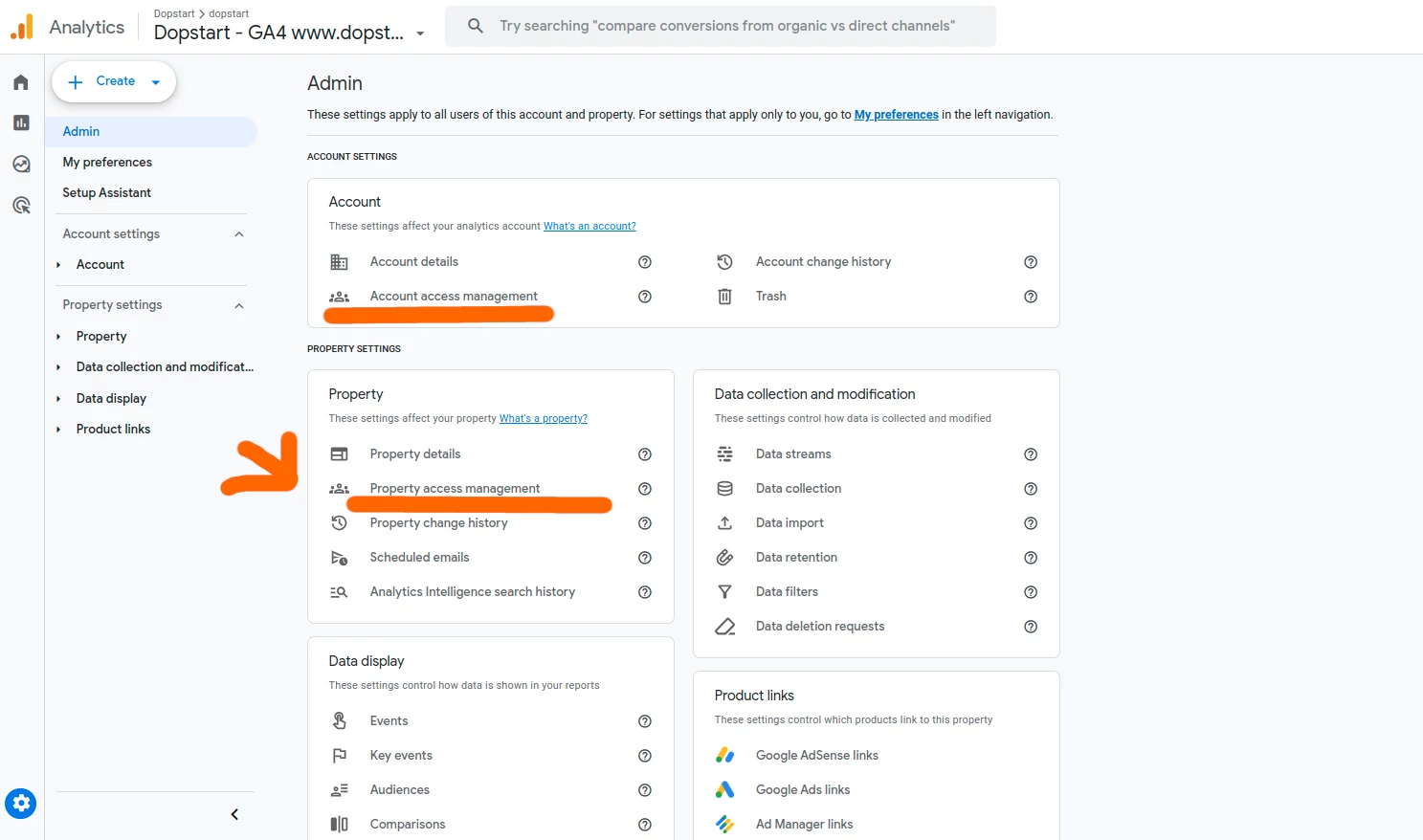Open Property access management
Image resolution: width=1423 pixels, height=840 pixels.
click(455, 489)
